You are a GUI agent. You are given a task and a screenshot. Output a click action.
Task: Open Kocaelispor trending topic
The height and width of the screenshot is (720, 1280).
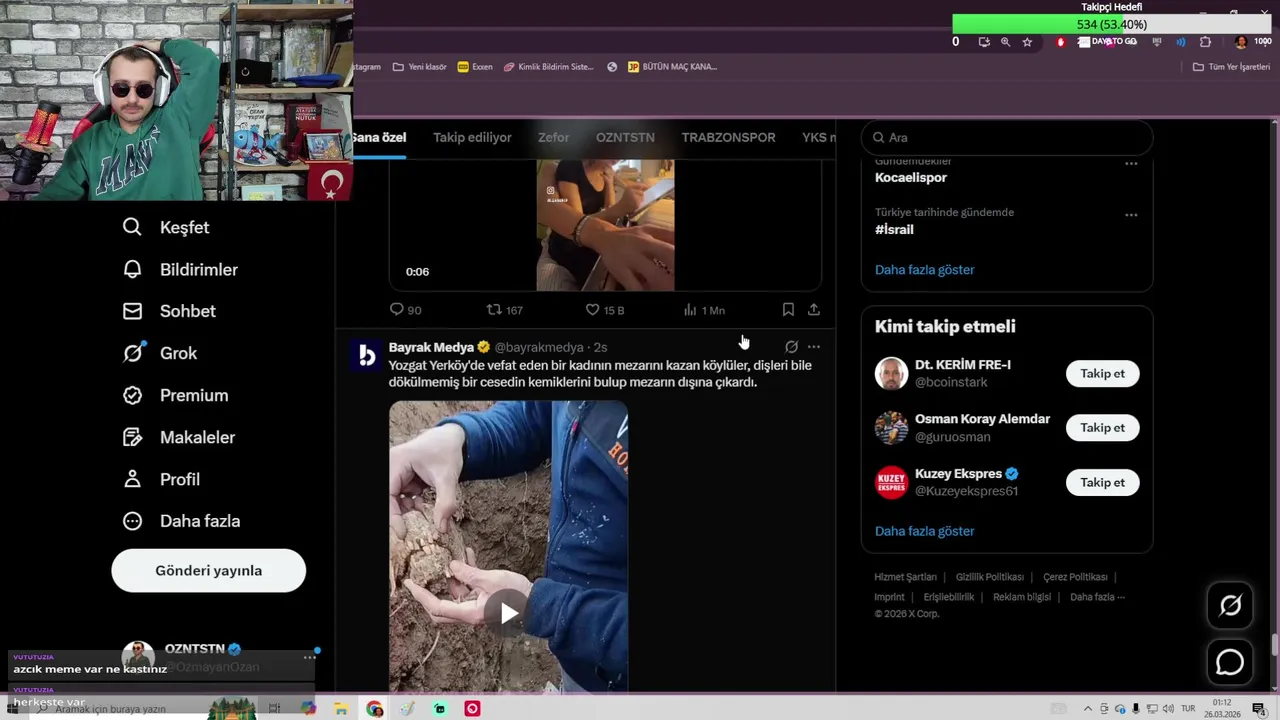[x=911, y=177]
